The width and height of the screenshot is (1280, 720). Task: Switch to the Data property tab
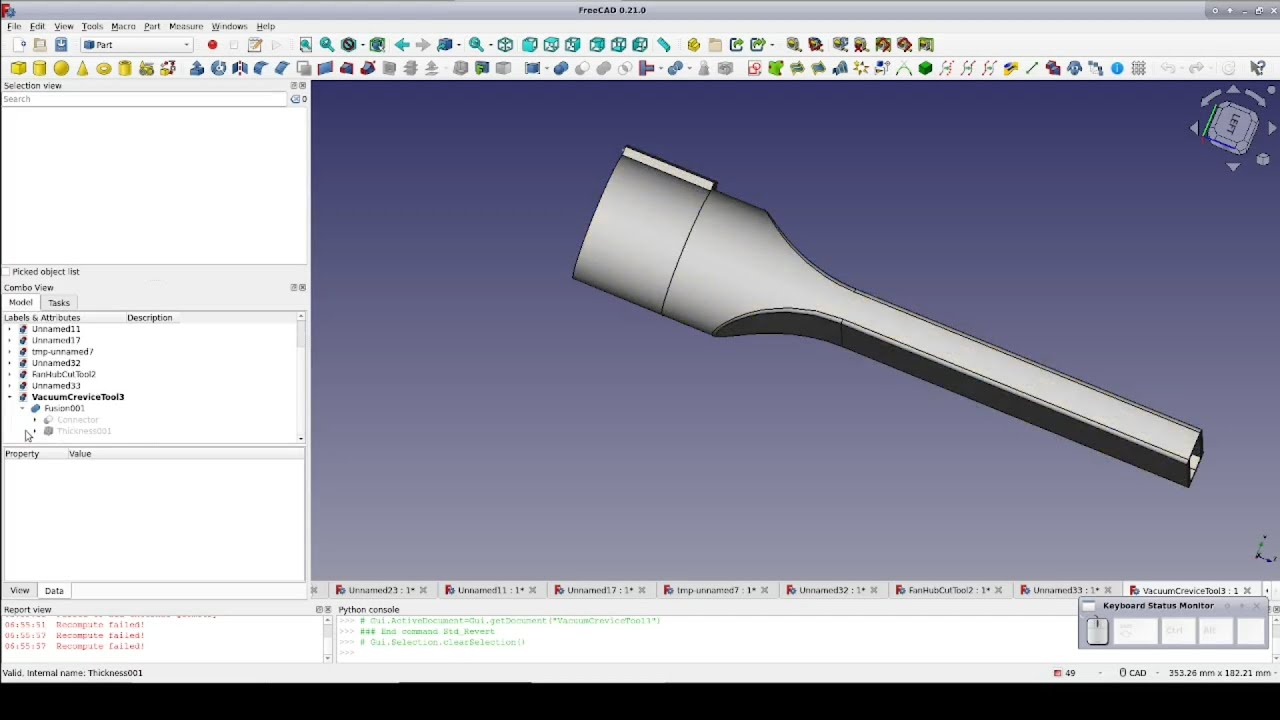point(54,591)
